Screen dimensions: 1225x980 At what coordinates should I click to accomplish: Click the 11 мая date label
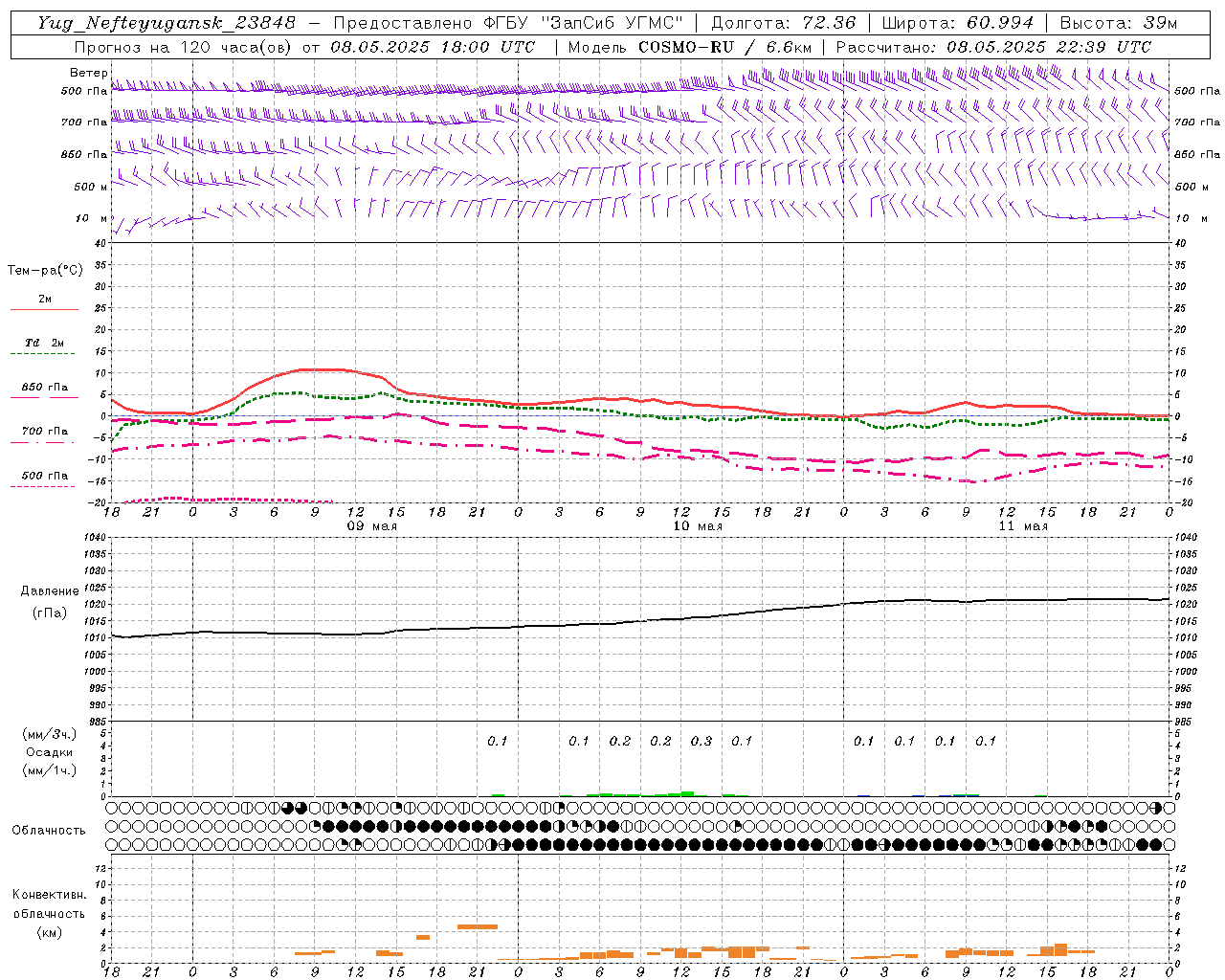tap(1023, 526)
